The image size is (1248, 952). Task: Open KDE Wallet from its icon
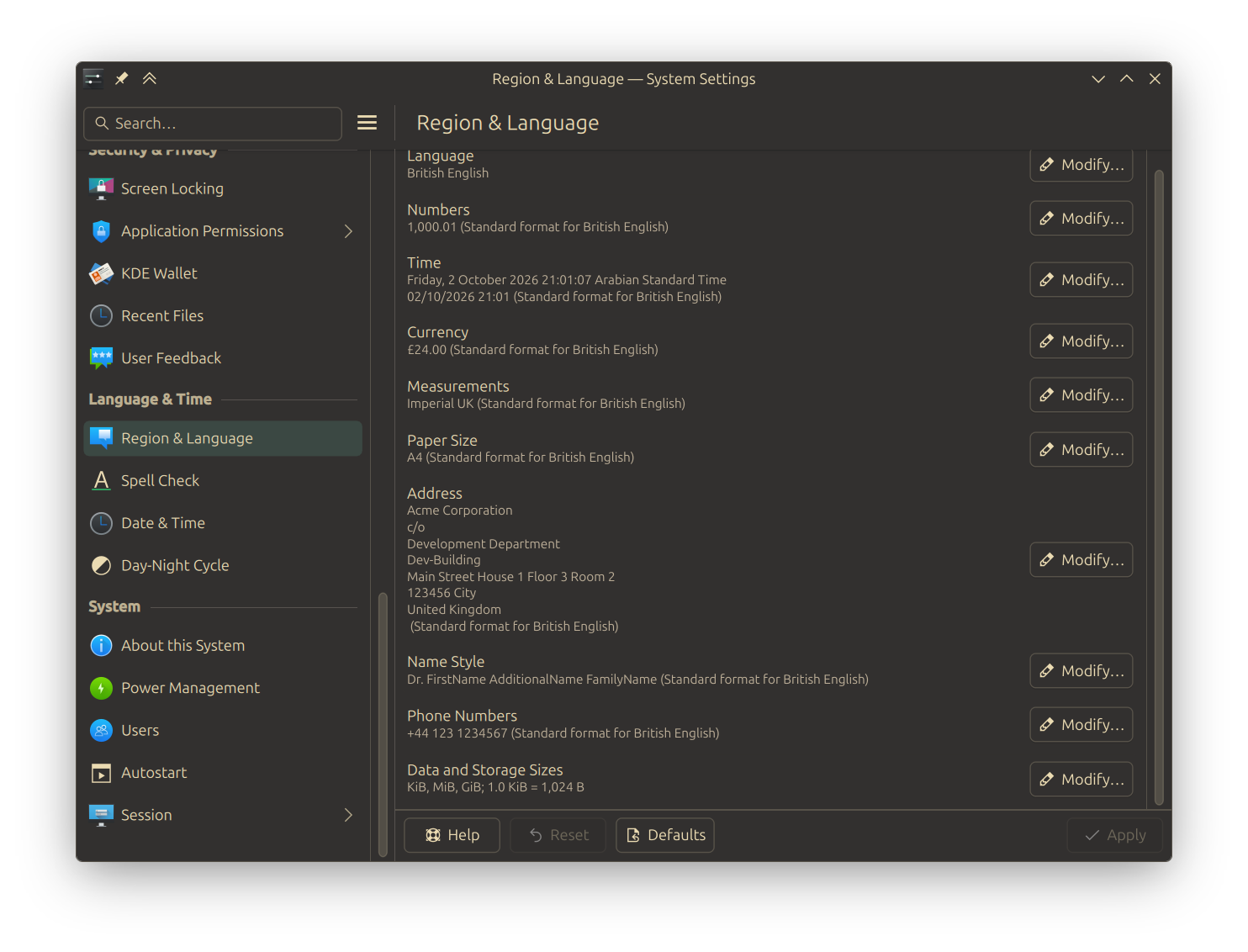[x=101, y=273]
